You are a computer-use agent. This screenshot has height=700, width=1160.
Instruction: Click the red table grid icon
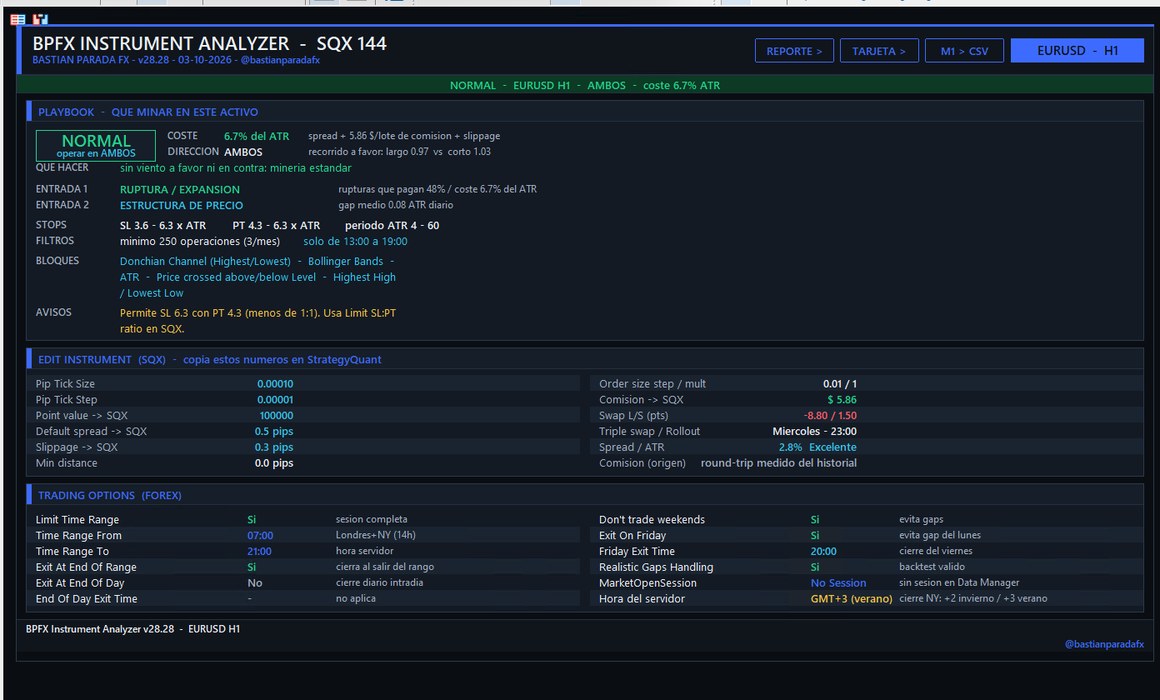(x=18, y=20)
